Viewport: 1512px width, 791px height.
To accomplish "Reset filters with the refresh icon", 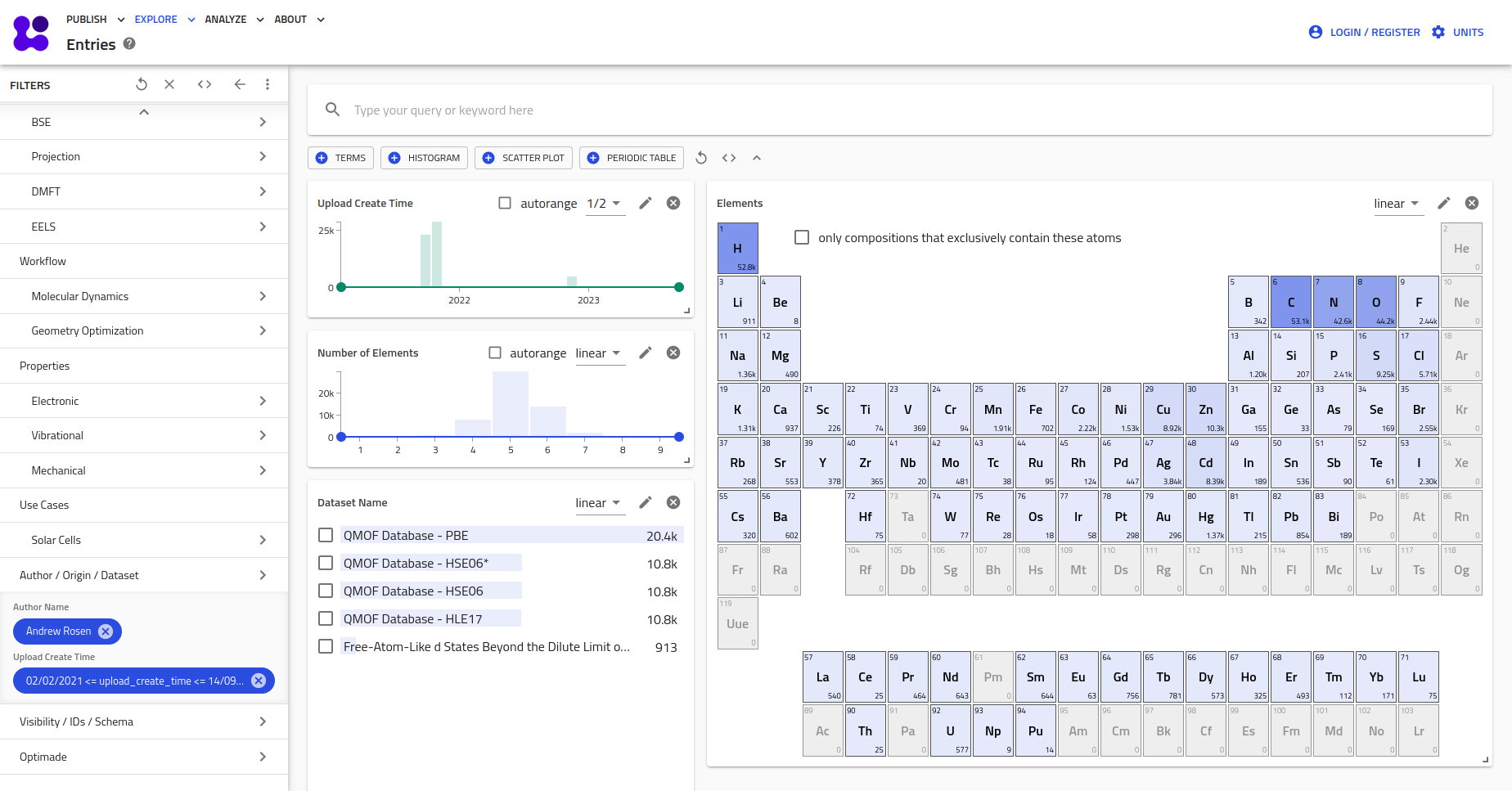I will pyautogui.click(x=142, y=84).
